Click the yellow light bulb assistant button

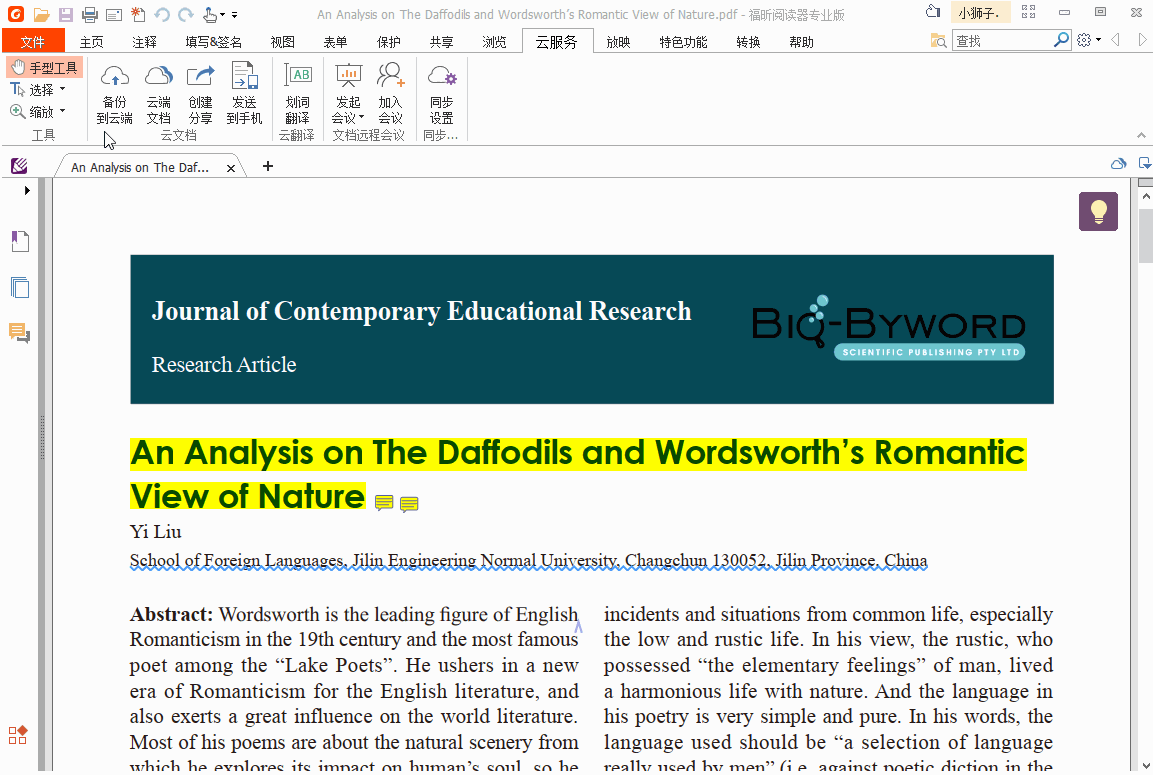click(1098, 212)
